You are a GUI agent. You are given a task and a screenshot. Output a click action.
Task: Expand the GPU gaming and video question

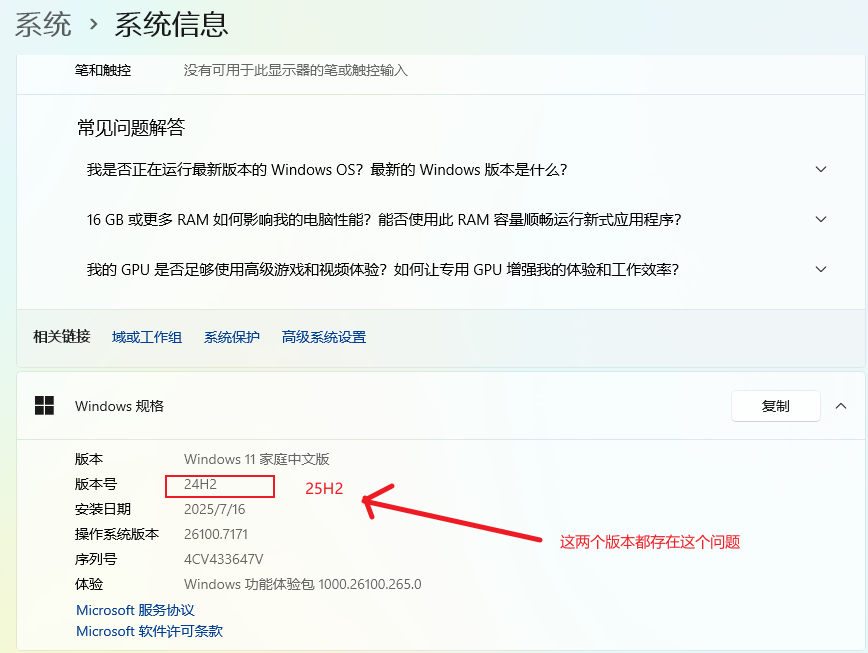pyautogui.click(x=821, y=269)
